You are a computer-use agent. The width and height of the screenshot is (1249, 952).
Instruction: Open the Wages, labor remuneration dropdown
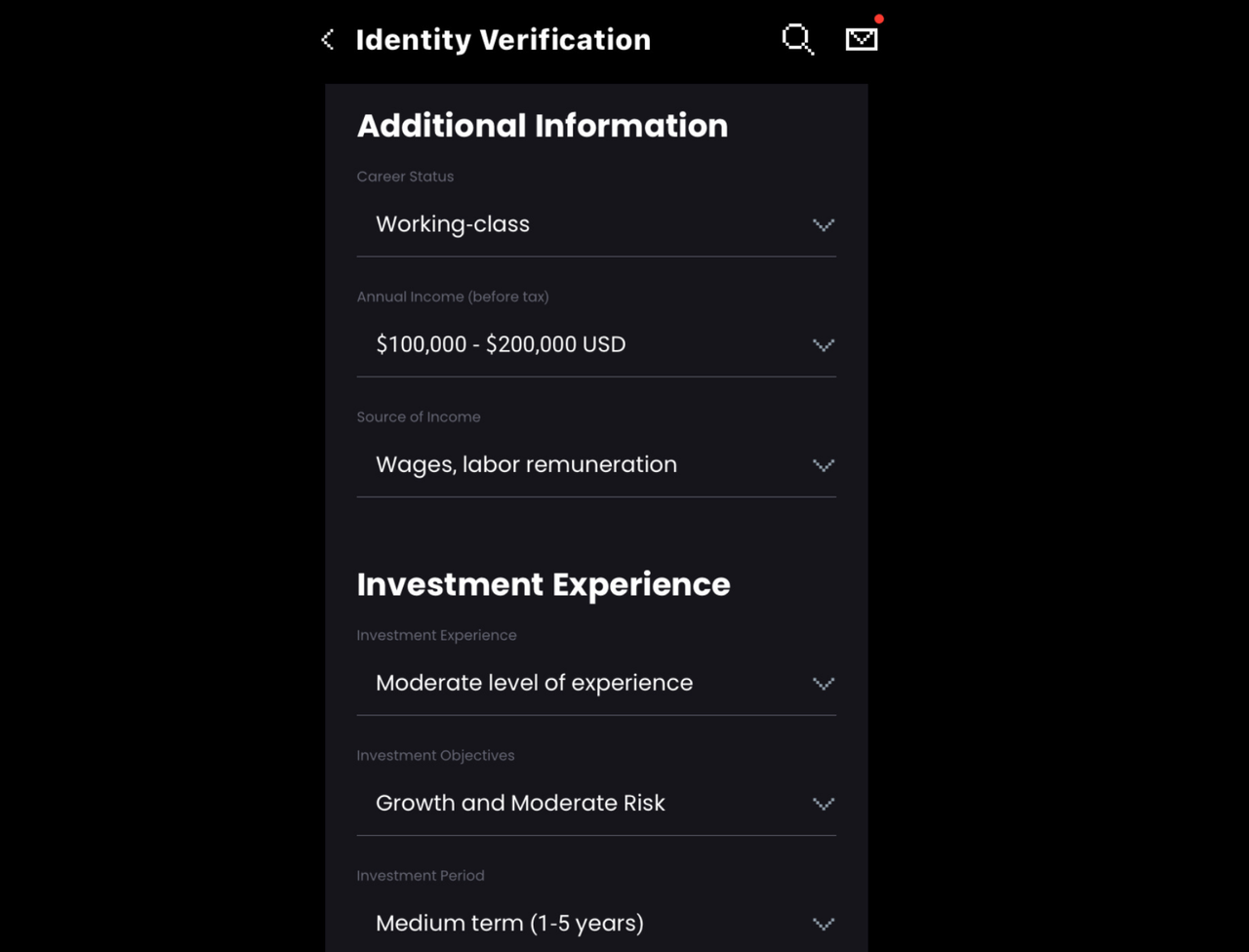596,464
